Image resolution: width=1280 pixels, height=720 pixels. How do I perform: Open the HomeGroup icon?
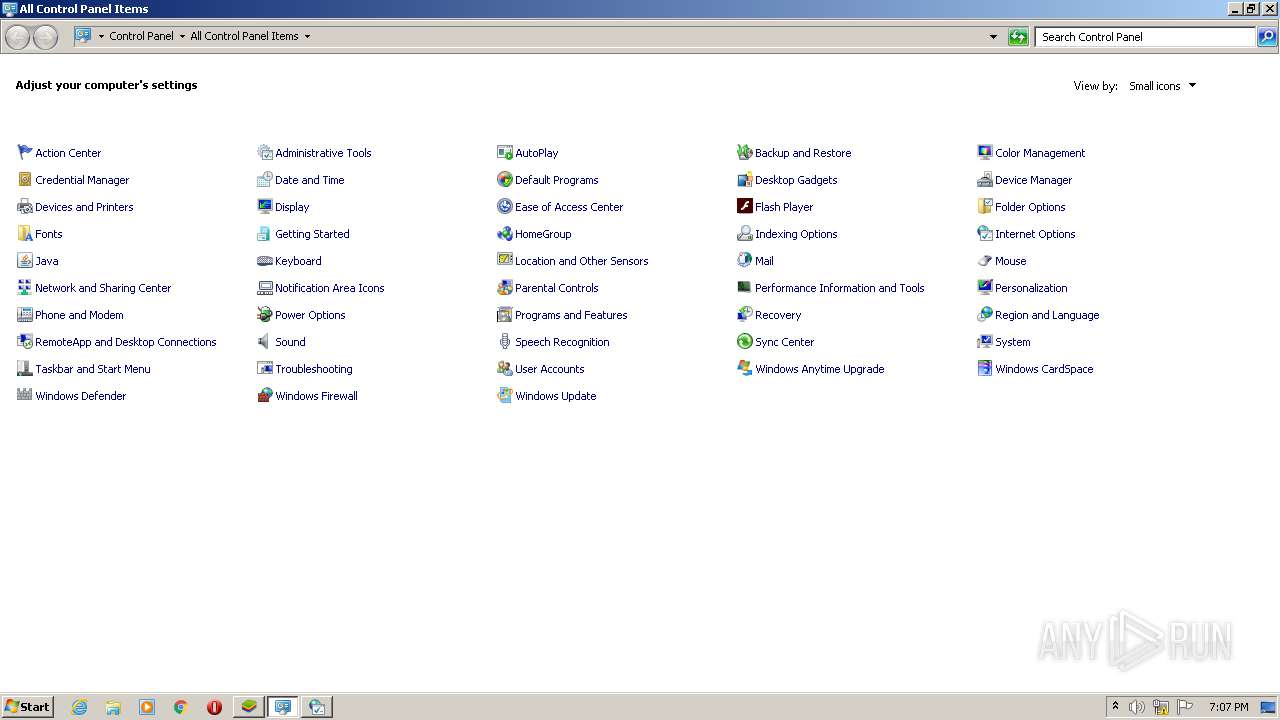tap(505, 233)
